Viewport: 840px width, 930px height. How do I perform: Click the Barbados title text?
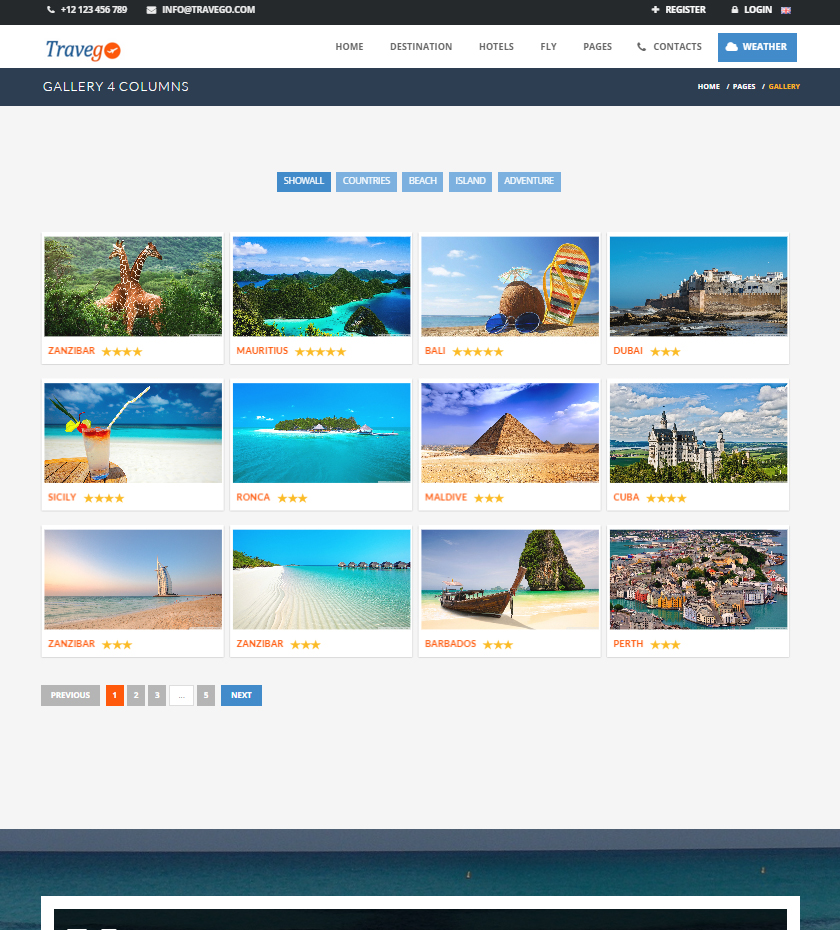tap(450, 644)
